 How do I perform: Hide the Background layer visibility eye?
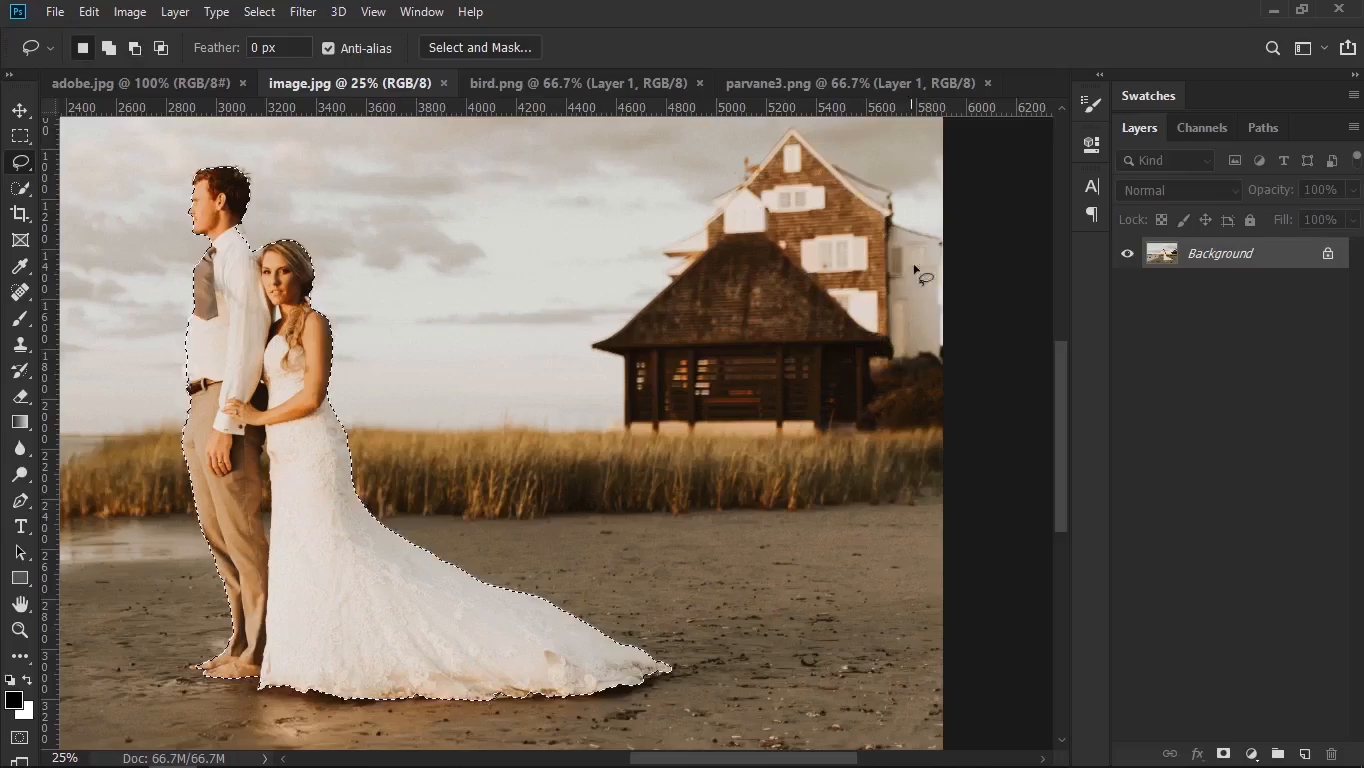point(1127,254)
